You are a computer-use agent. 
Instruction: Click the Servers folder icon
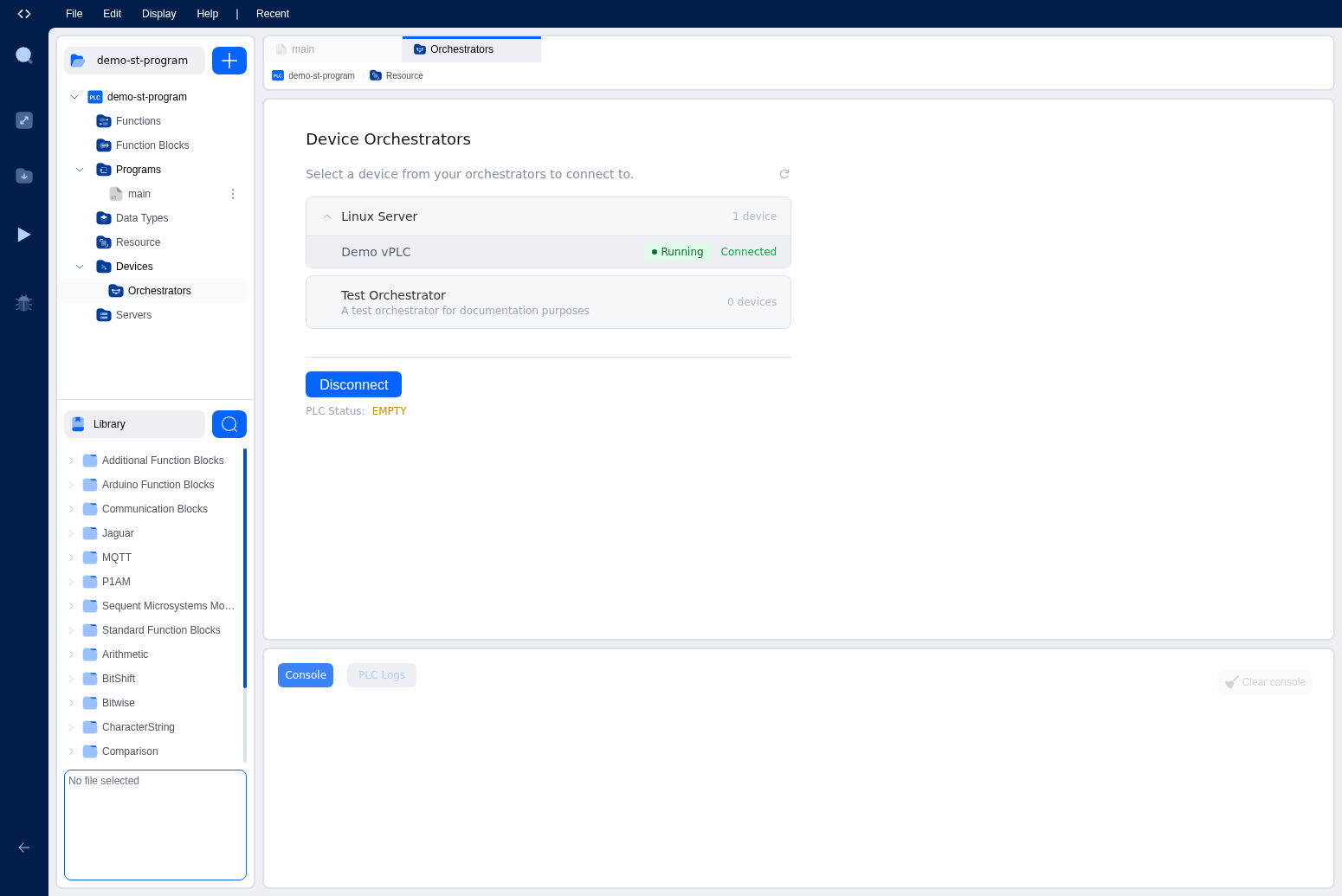(104, 315)
